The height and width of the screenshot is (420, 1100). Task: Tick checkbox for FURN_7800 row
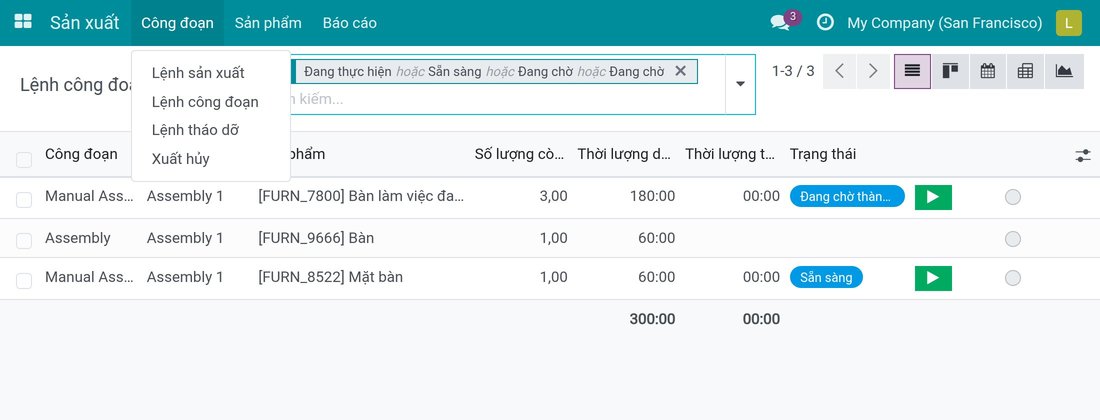point(24,200)
